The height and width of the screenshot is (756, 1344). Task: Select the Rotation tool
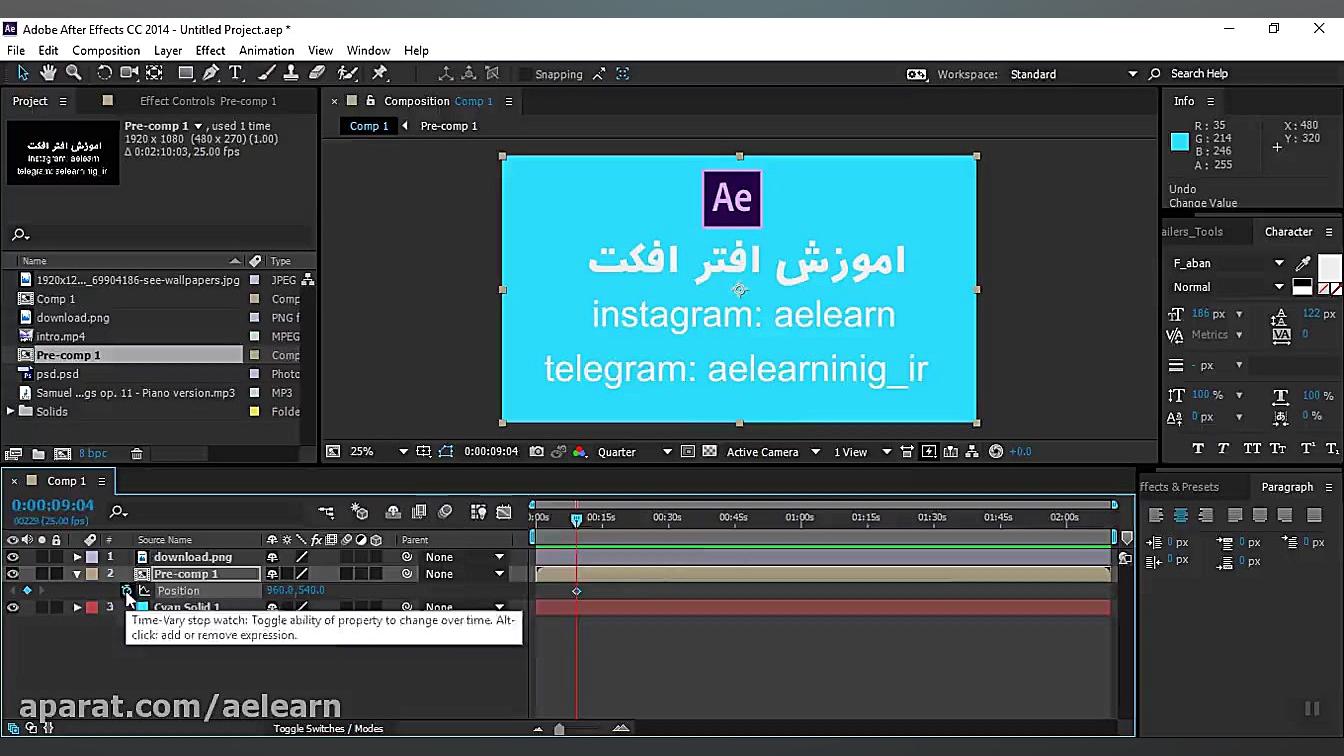[x=104, y=73]
